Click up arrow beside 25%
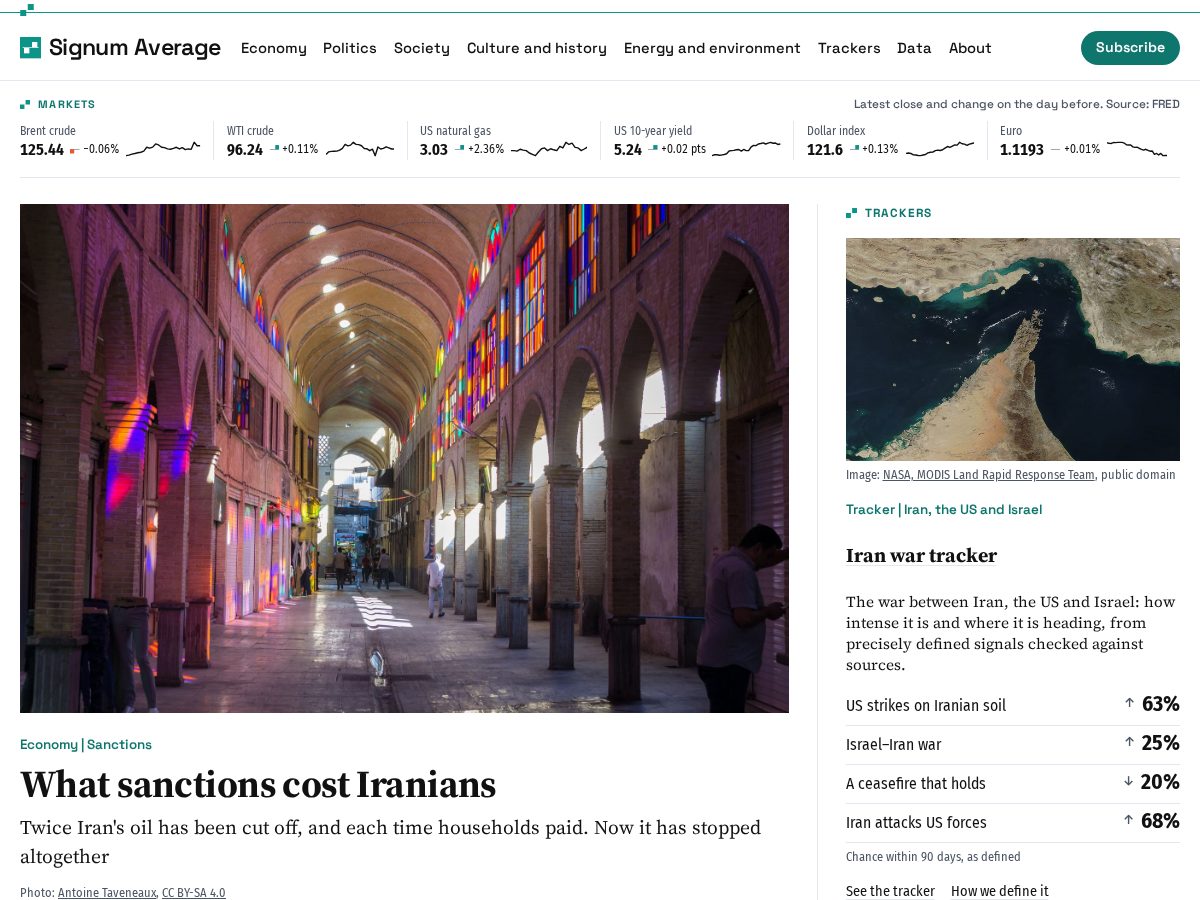Screen dimensions: 1200x900 coord(1129,742)
